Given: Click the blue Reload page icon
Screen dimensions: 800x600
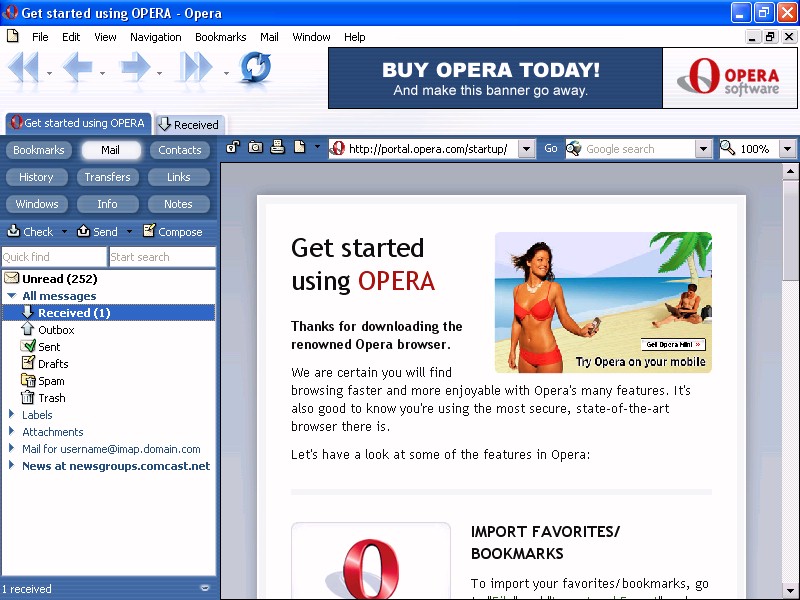Looking at the screenshot, I should click(x=255, y=68).
